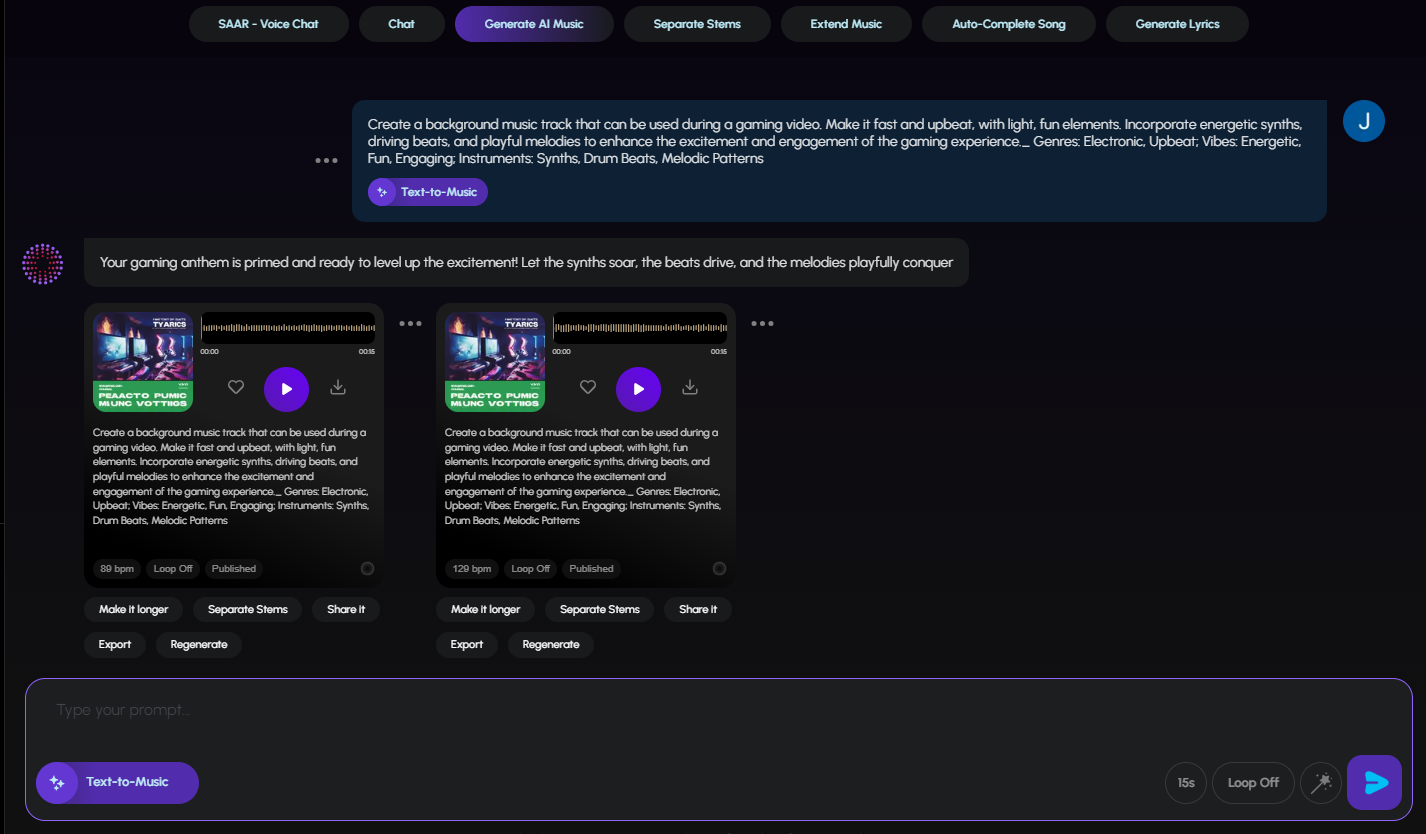Click the user avatar J
Screen dimensions: 1426x834
click(1364, 121)
